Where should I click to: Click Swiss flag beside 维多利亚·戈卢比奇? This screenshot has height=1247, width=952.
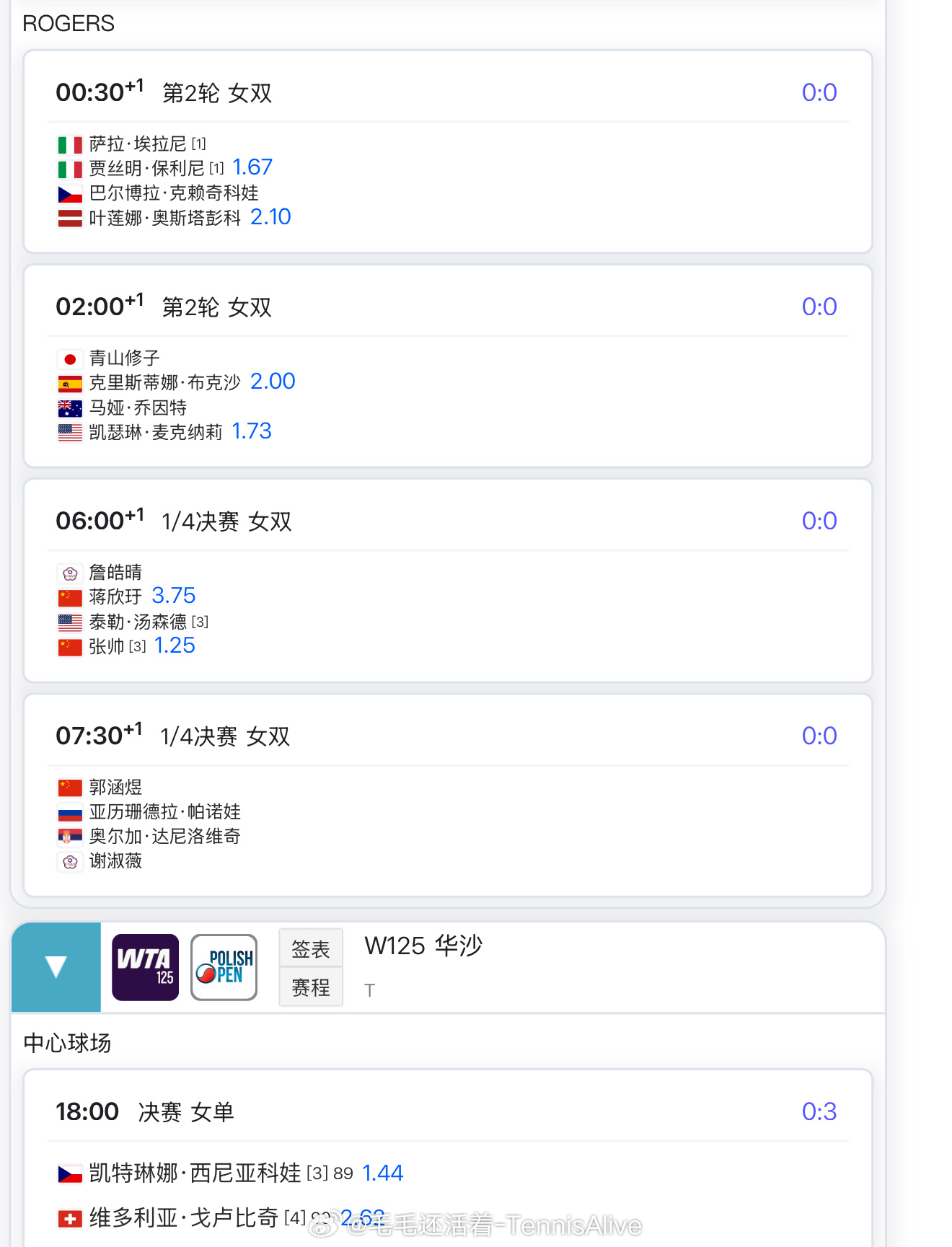tap(70, 1219)
